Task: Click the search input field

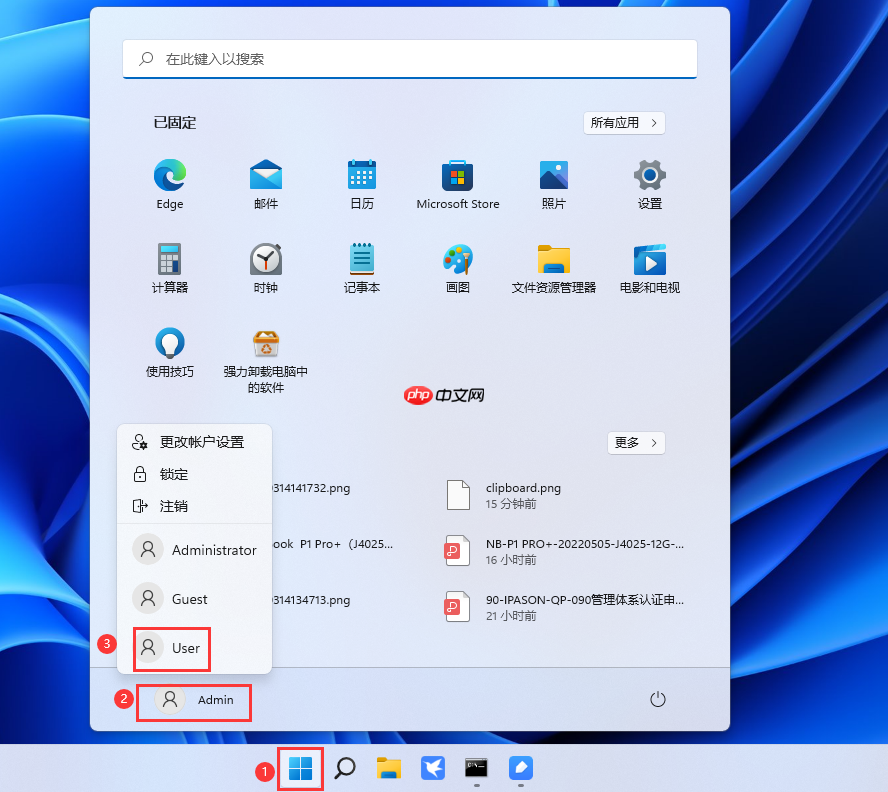Action: 410,59
